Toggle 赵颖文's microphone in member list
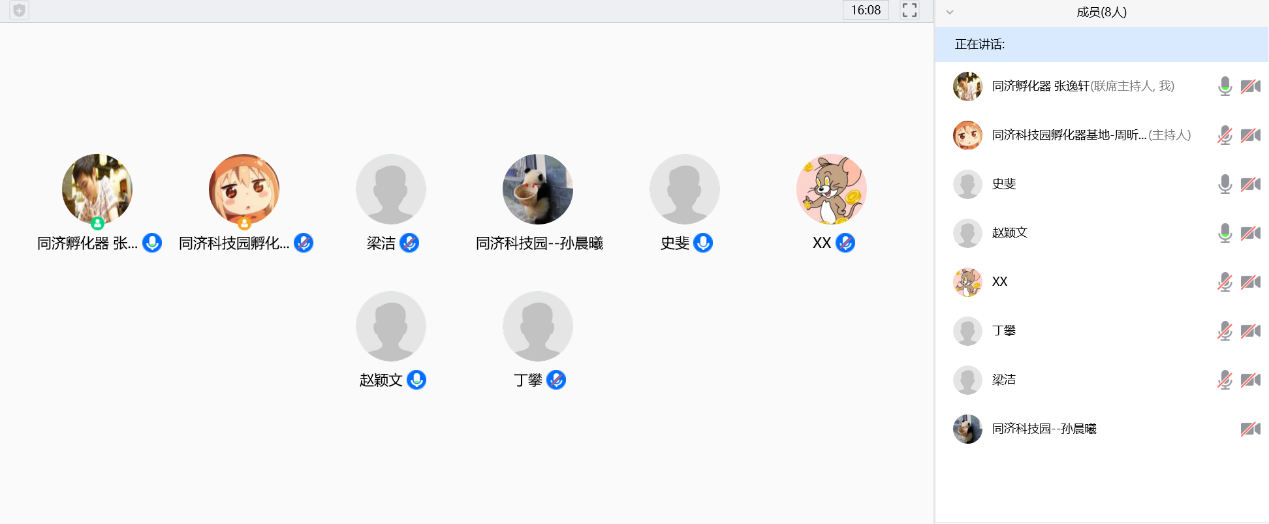 (1225, 233)
